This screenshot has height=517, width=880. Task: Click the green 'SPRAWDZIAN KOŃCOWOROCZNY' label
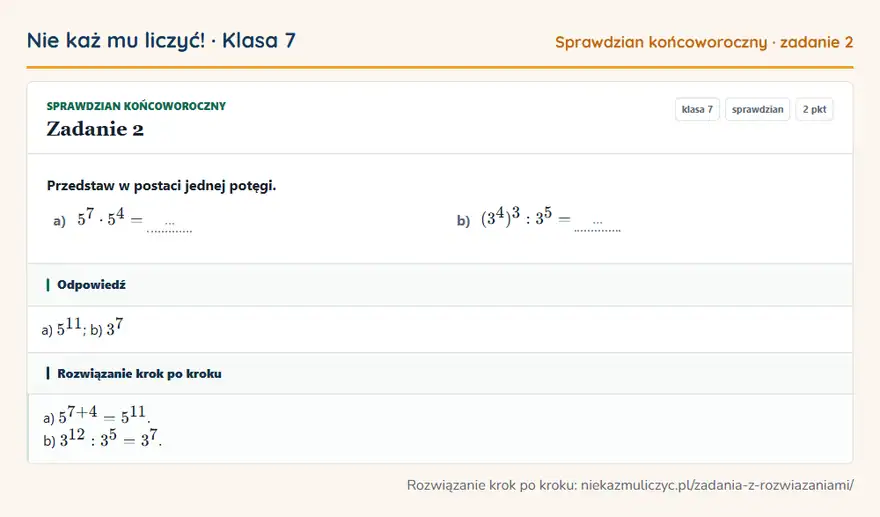coord(136,106)
